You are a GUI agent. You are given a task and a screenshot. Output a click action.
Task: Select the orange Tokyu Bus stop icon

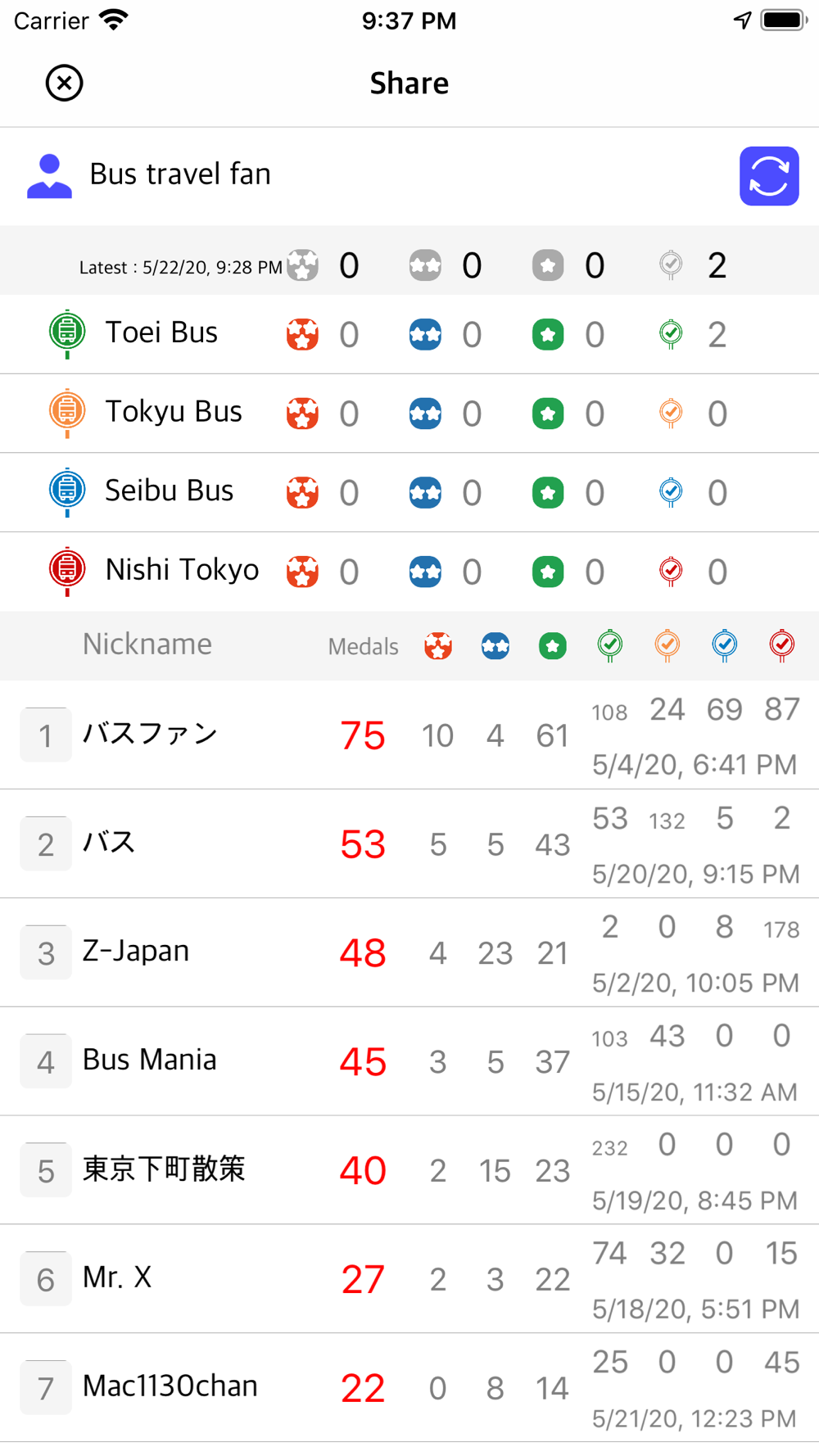click(x=67, y=412)
